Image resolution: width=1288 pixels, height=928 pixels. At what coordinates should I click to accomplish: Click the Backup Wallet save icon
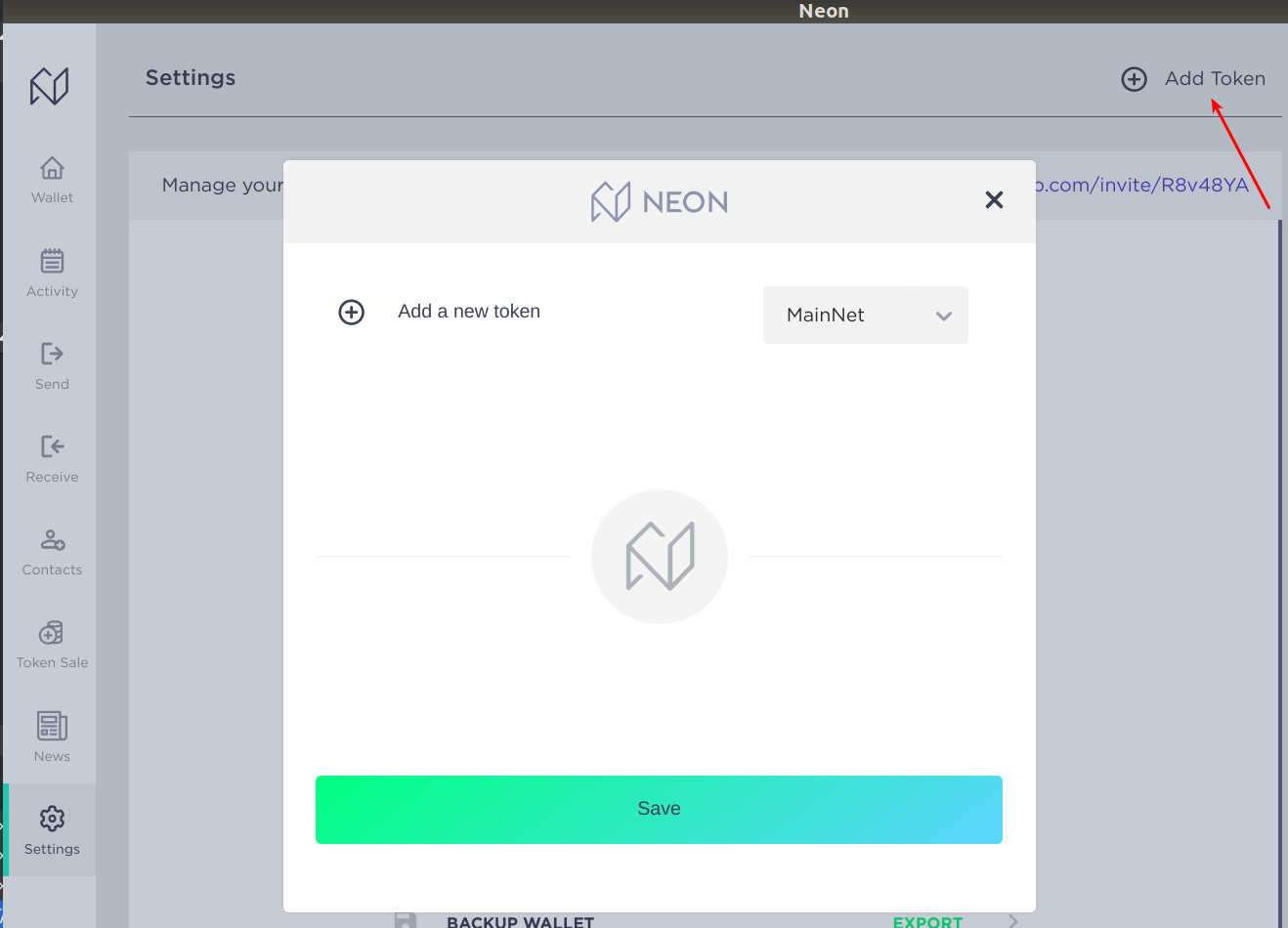405,920
